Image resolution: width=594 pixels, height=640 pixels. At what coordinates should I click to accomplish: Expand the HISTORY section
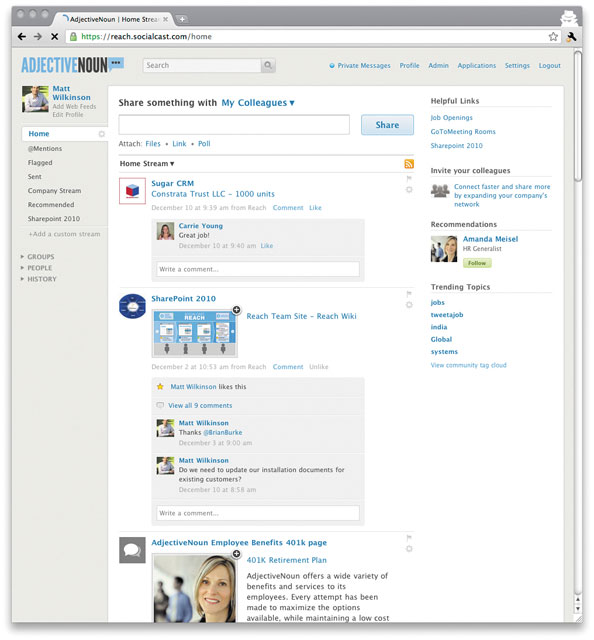tap(39, 279)
